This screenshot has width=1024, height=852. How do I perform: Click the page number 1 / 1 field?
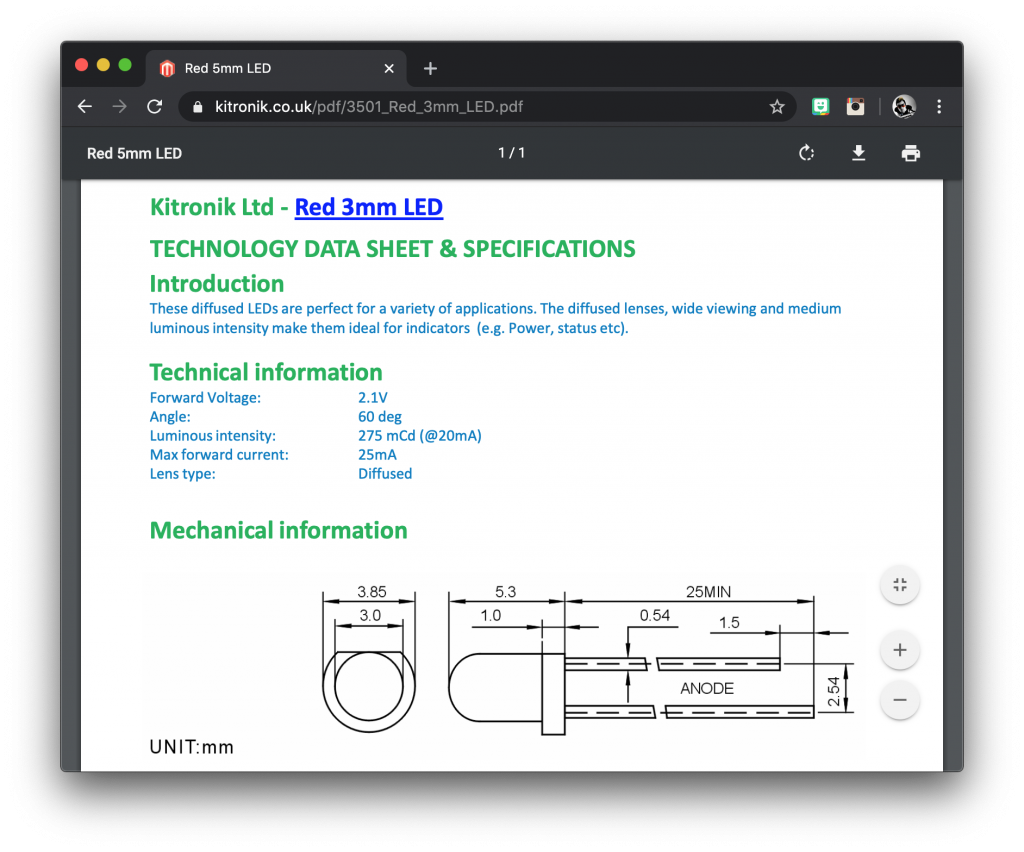[x=511, y=153]
